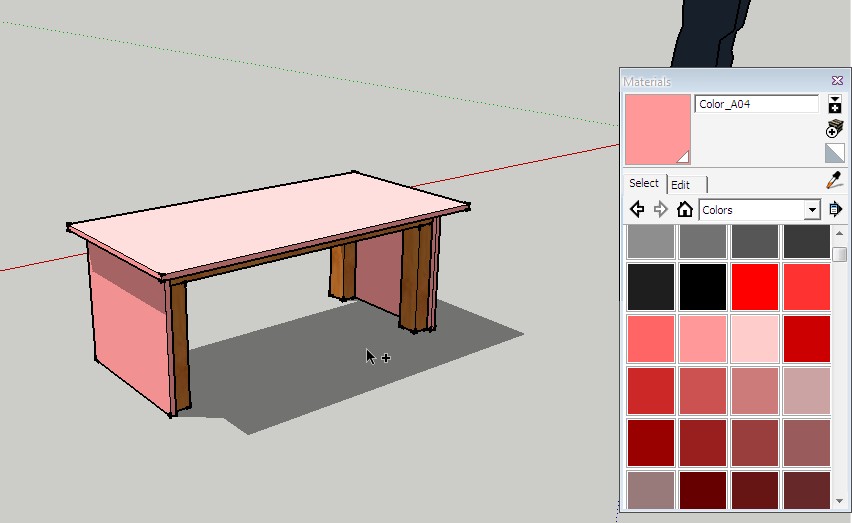Choose the salmon pink swatch matching Color_A04

[x=703, y=339]
